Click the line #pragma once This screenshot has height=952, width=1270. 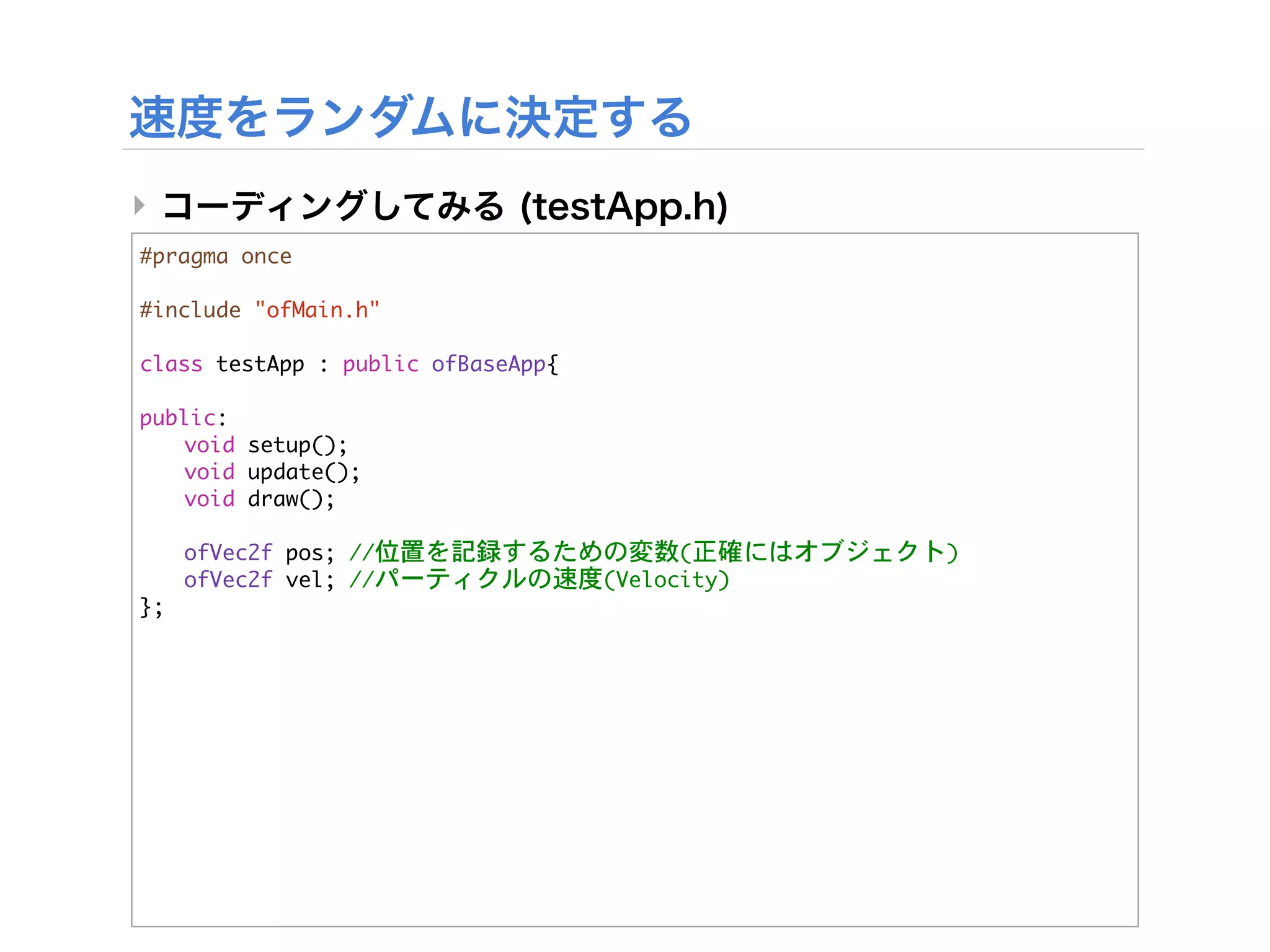pos(215,257)
